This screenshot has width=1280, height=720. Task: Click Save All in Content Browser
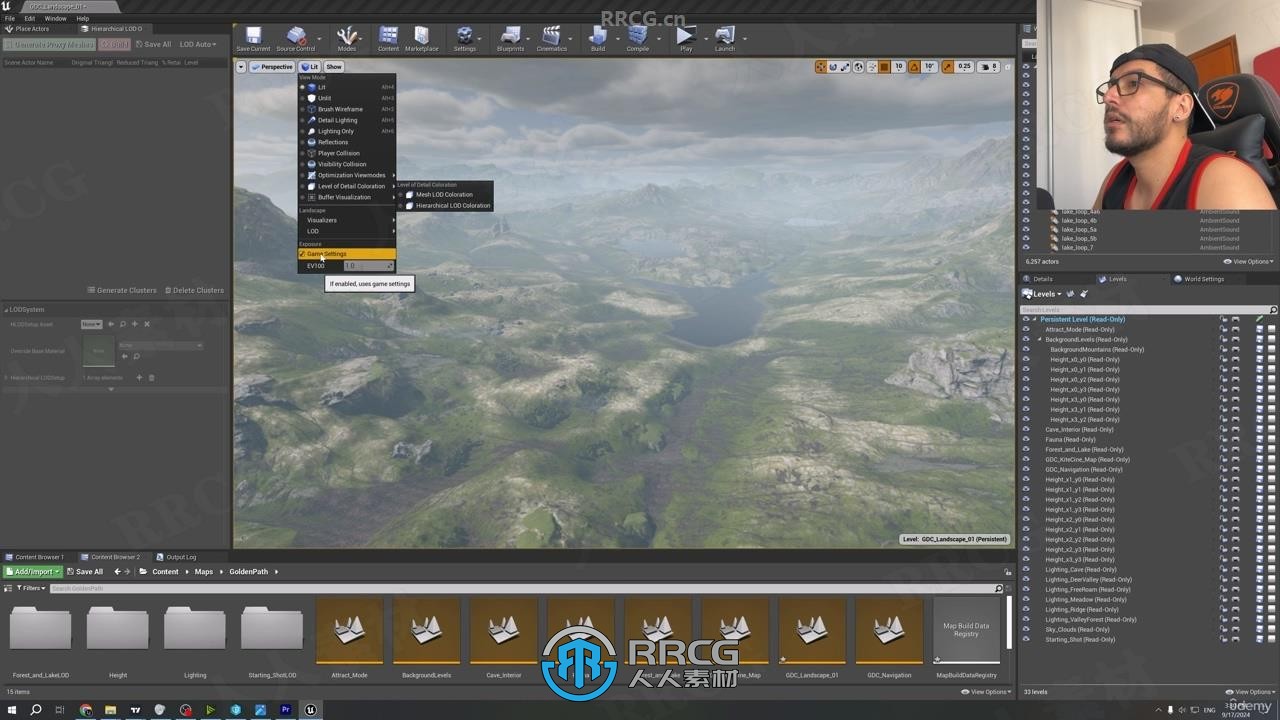[x=84, y=572]
